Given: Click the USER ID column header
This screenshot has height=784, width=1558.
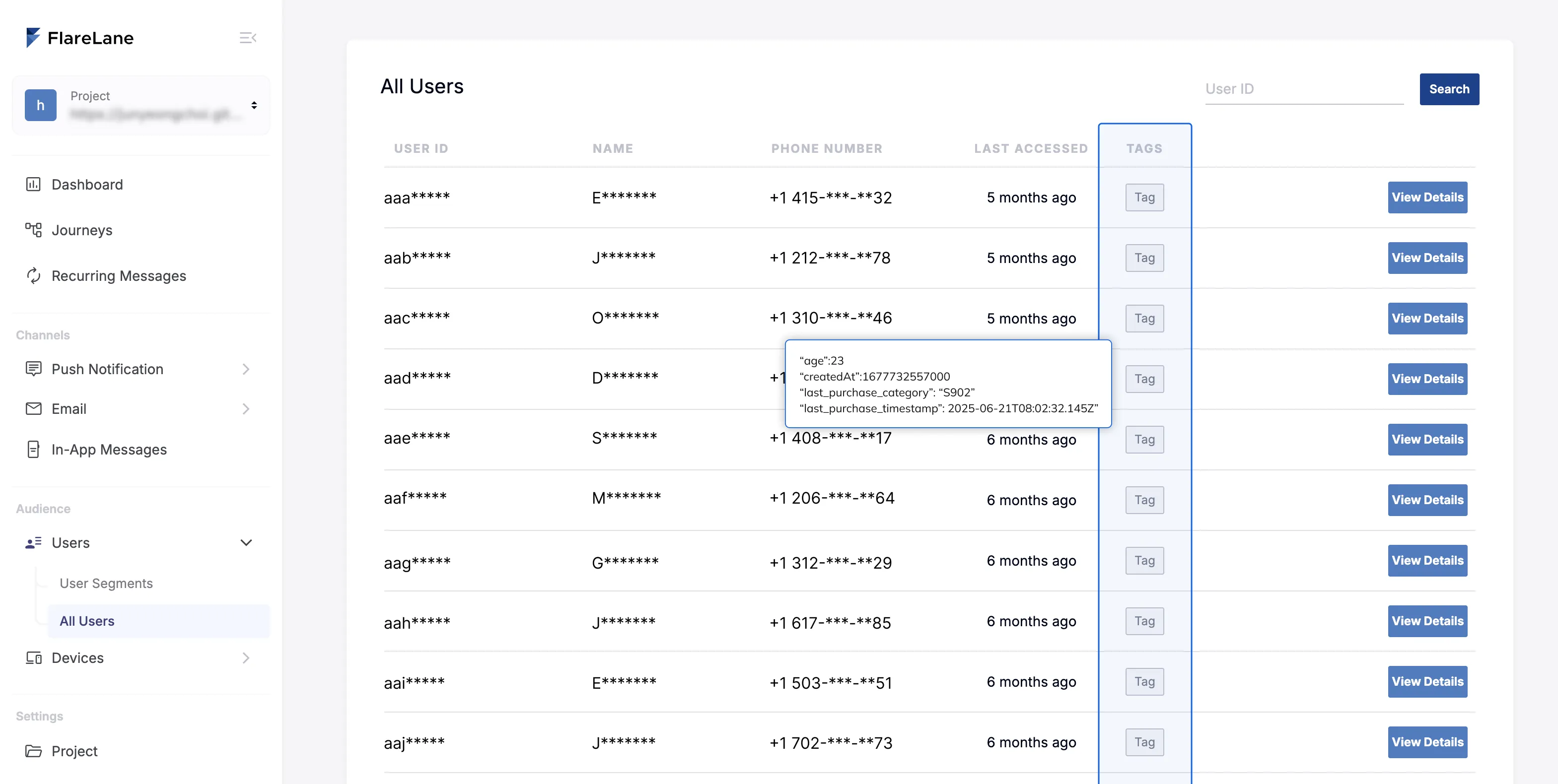Looking at the screenshot, I should coord(421,148).
